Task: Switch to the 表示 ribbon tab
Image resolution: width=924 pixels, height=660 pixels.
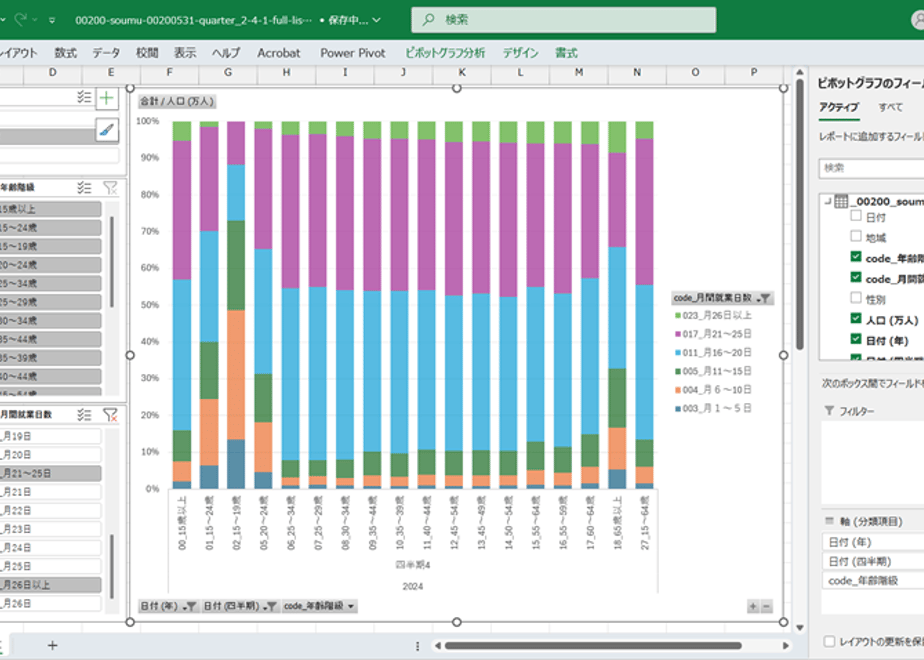Action: pyautogui.click(x=185, y=53)
